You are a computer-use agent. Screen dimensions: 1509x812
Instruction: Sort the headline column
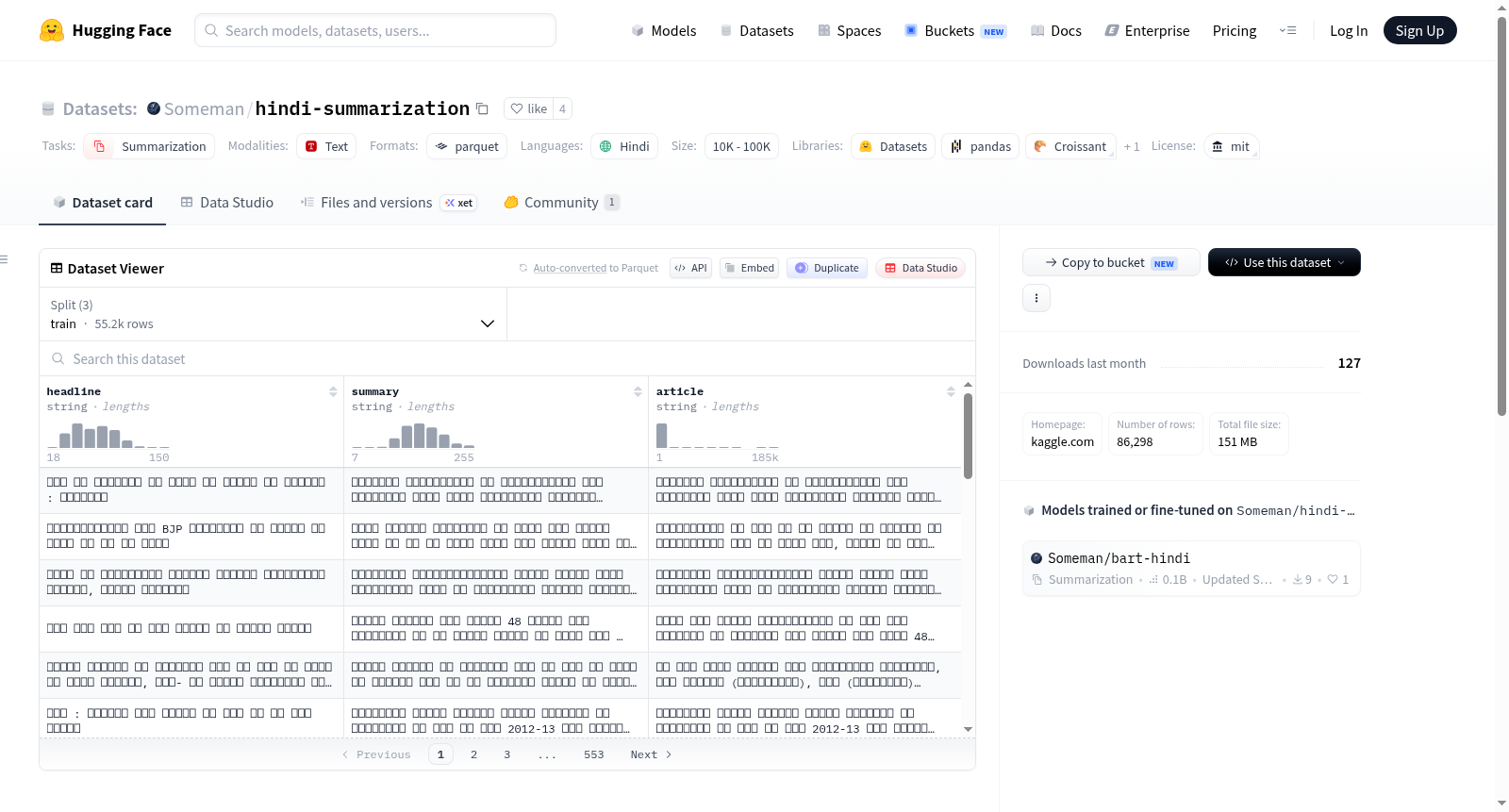[333, 391]
